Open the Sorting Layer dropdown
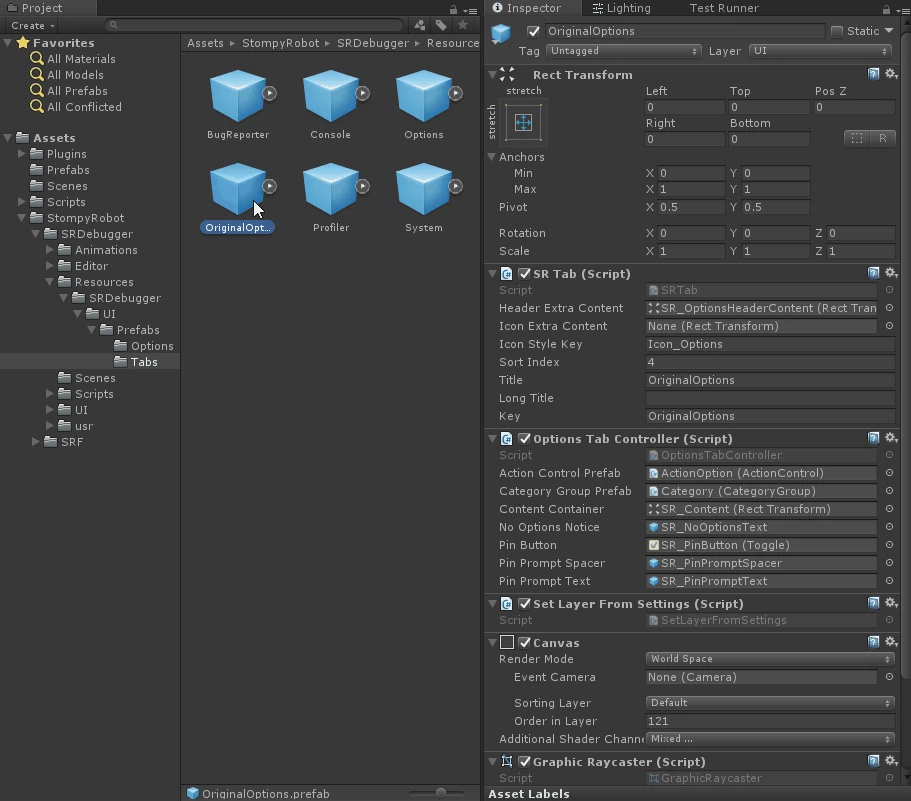The width and height of the screenshot is (911, 801). point(770,703)
